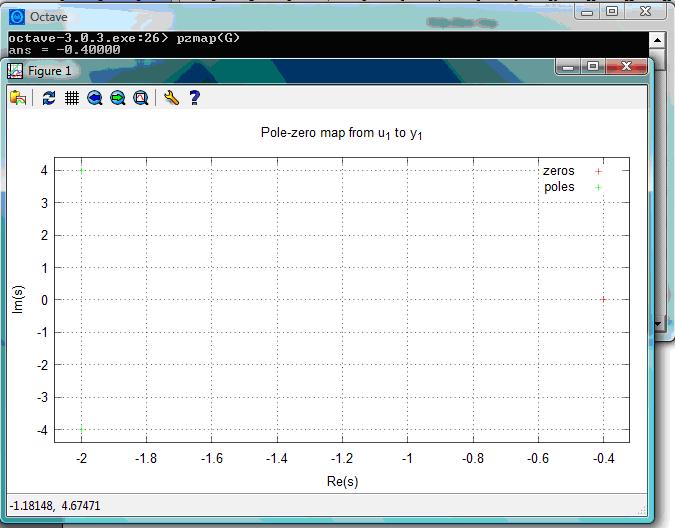Click the upper pole marker at -2, 4
675x528 pixels.
pos(81,170)
